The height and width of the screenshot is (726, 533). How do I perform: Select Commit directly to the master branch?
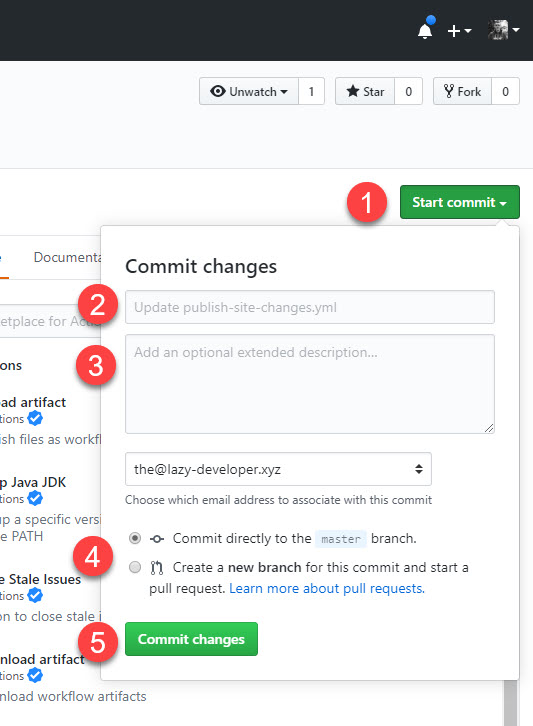[135, 538]
